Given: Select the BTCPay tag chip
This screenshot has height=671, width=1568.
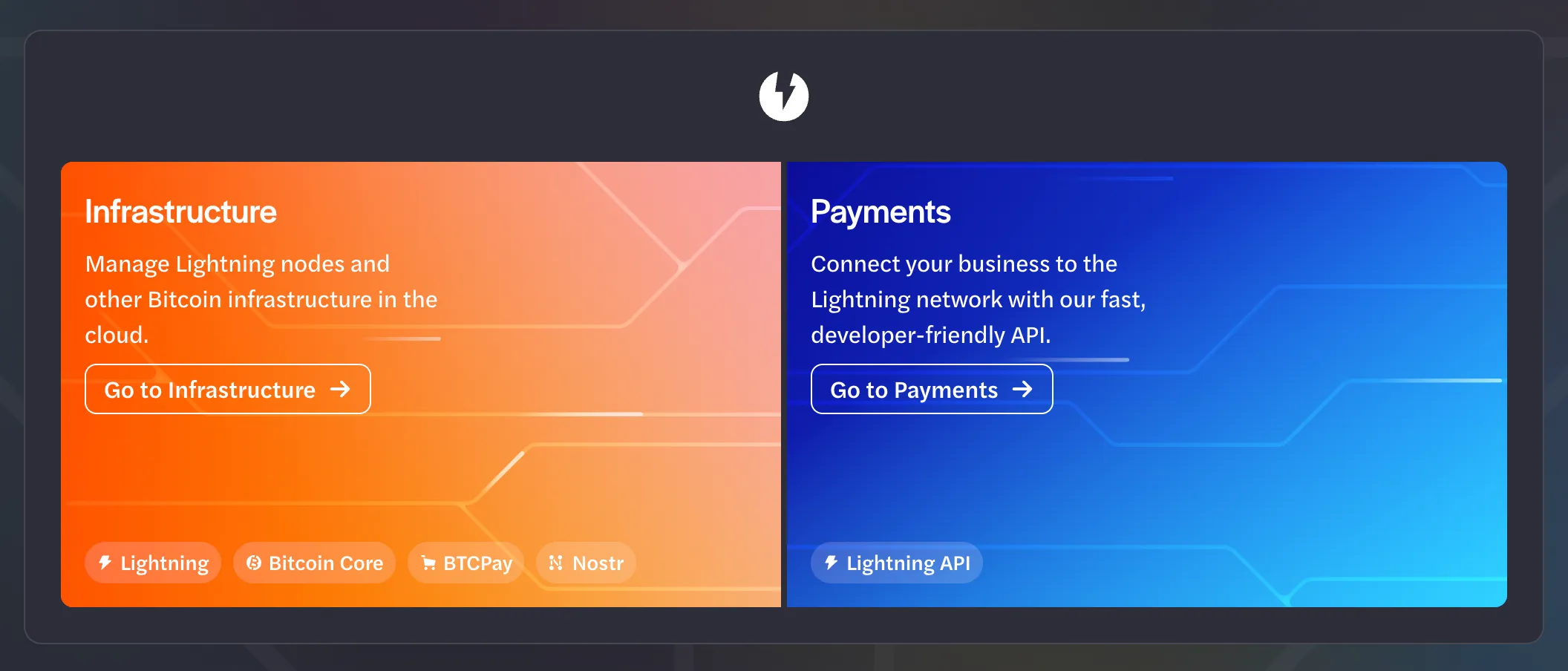Looking at the screenshot, I should [465, 563].
